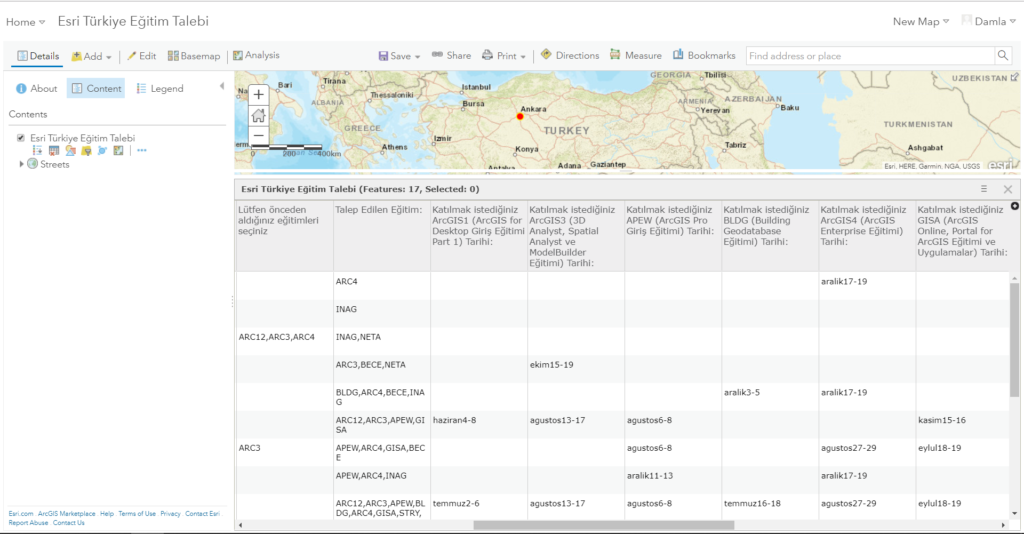Click the Find address or place field

pos(871,55)
